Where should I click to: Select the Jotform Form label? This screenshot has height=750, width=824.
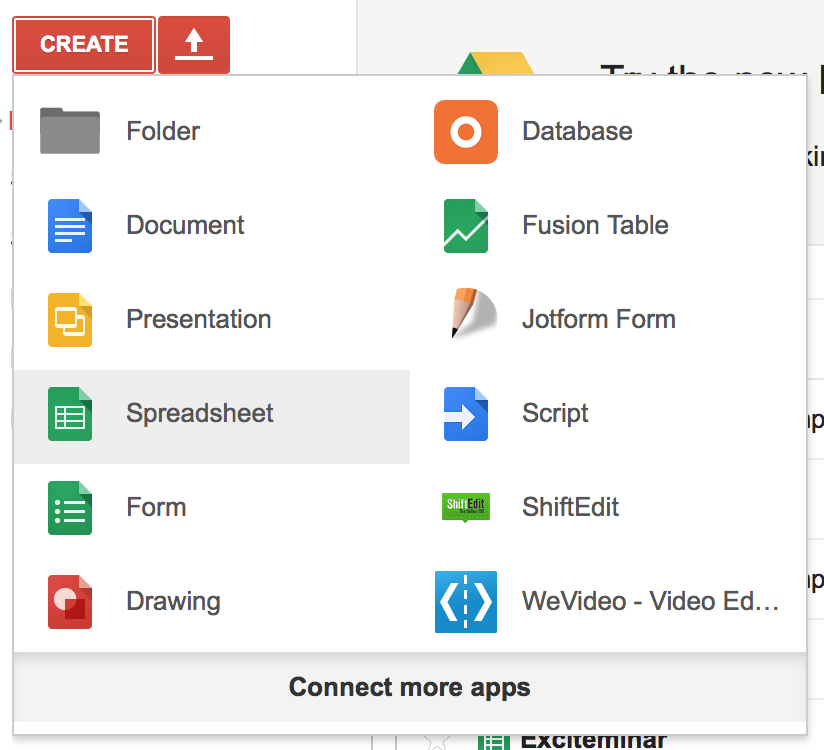(x=599, y=319)
